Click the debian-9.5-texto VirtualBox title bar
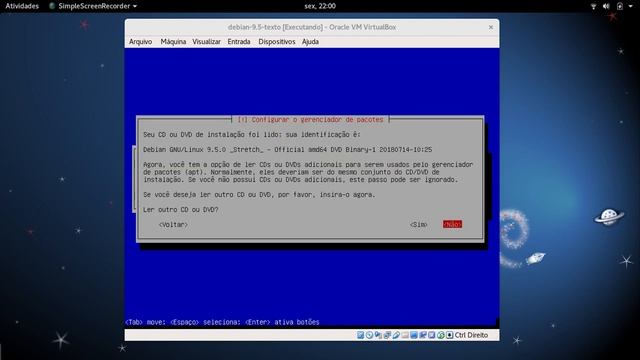The height and width of the screenshot is (360, 640). (312, 27)
